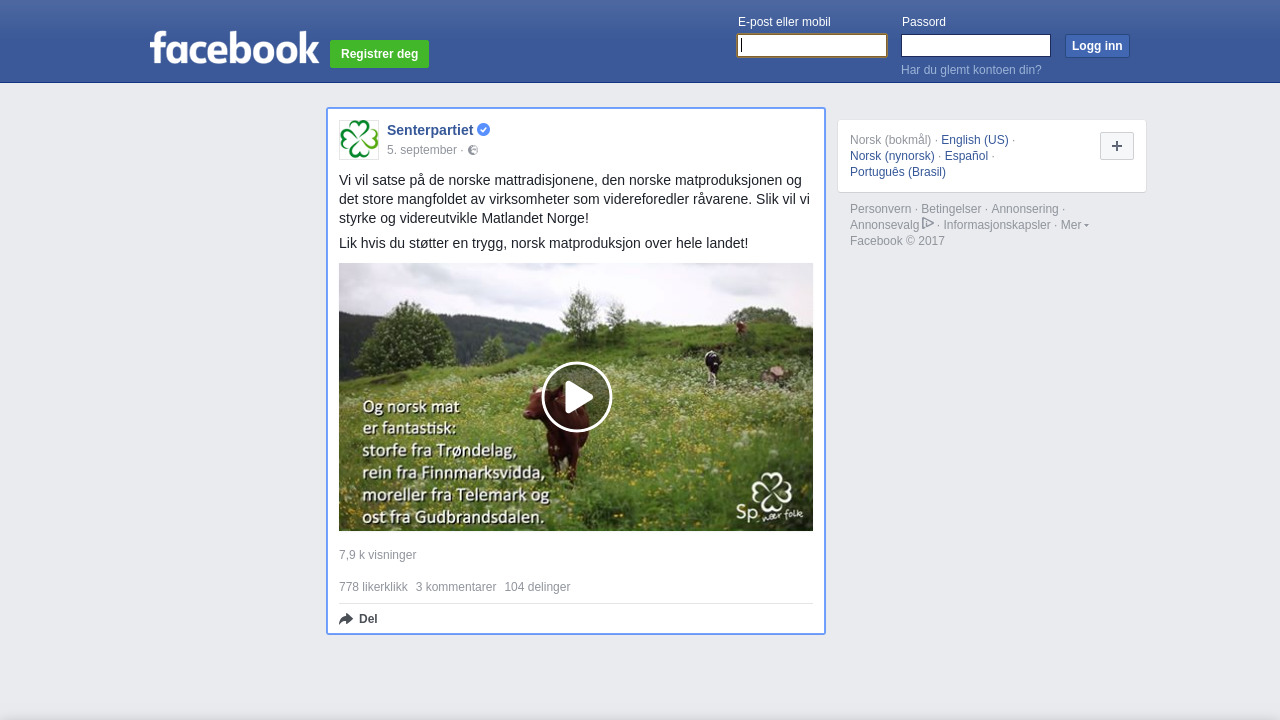Open the Annonsering footer link
Screen dimensions: 1280x720
tap(1025, 209)
